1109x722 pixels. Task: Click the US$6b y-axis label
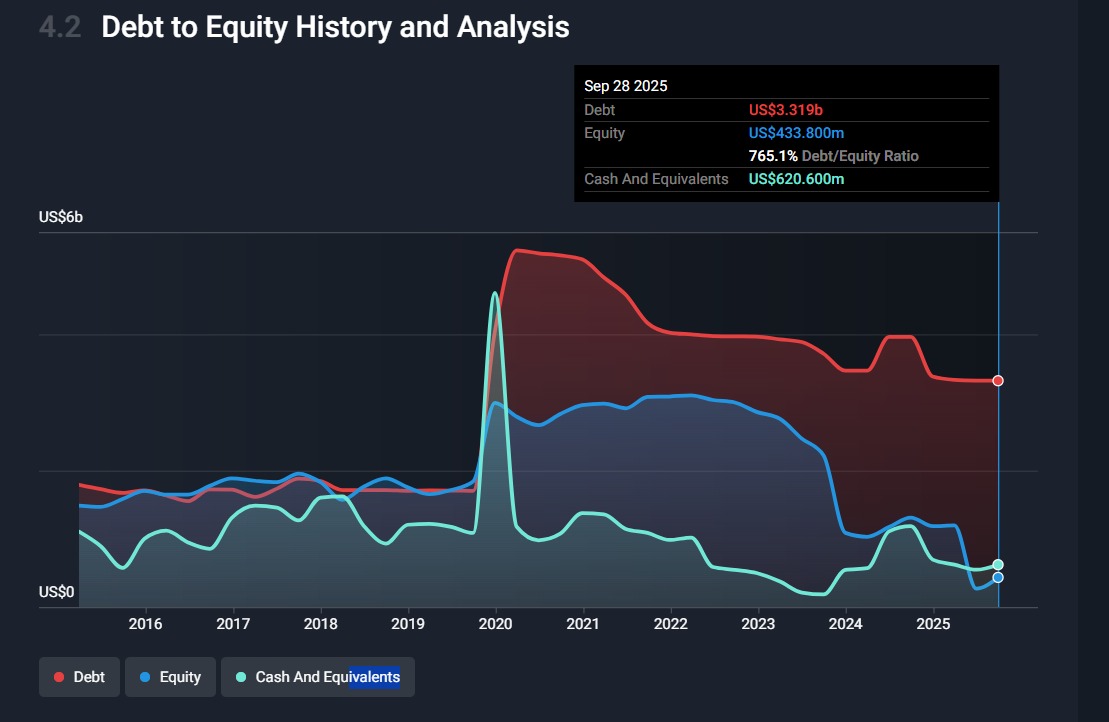(x=61, y=217)
